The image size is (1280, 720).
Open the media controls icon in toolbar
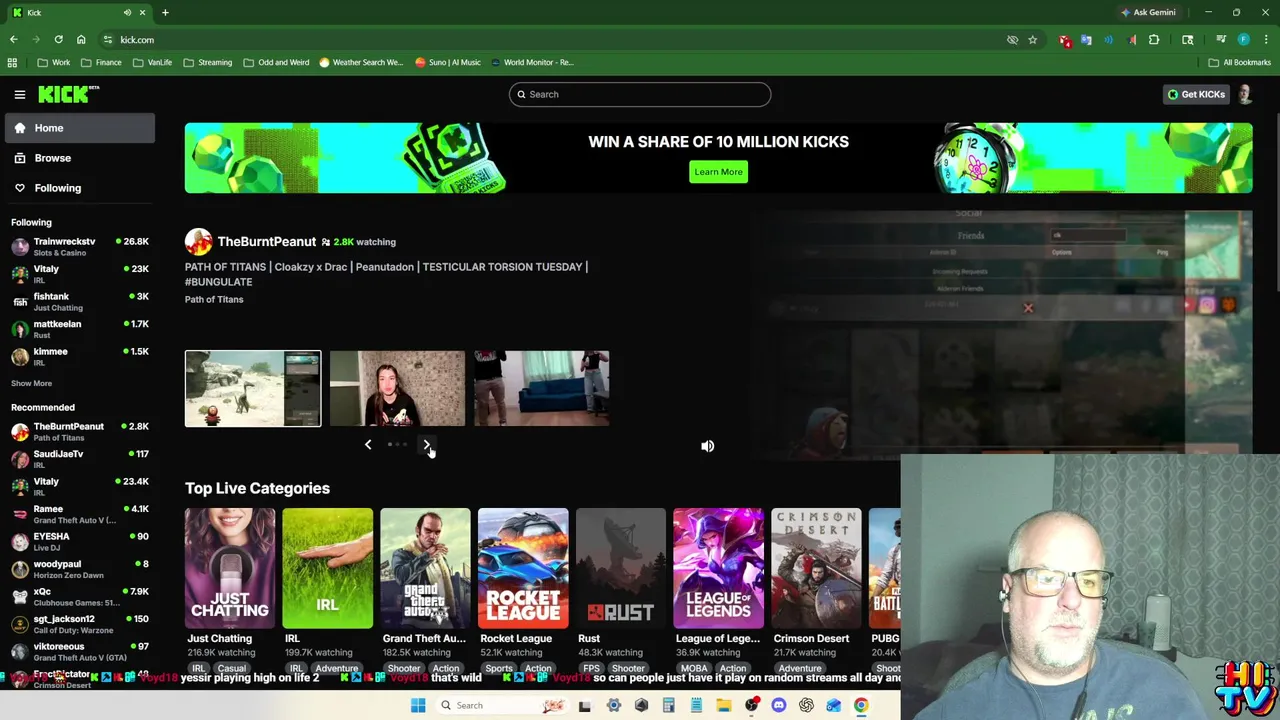(x=1221, y=40)
